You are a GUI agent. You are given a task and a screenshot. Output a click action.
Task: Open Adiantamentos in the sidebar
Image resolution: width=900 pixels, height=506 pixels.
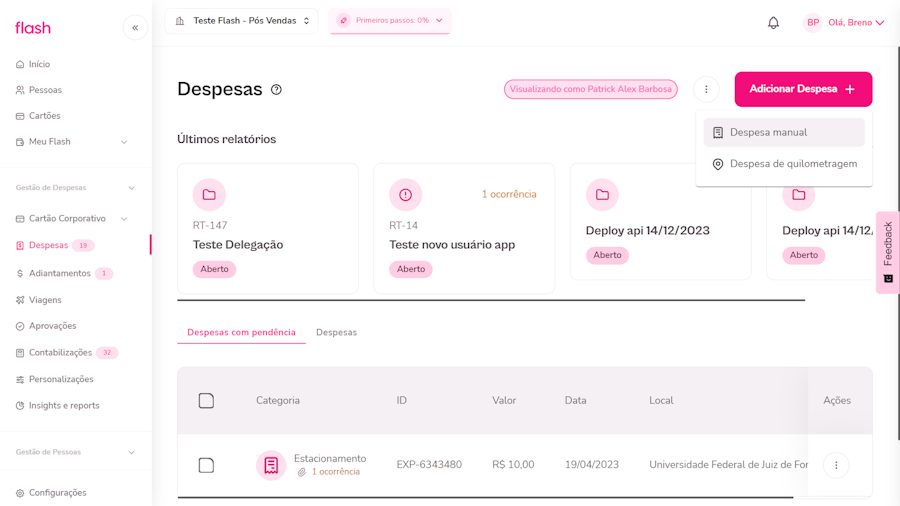pyautogui.click(x=60, y=273)
